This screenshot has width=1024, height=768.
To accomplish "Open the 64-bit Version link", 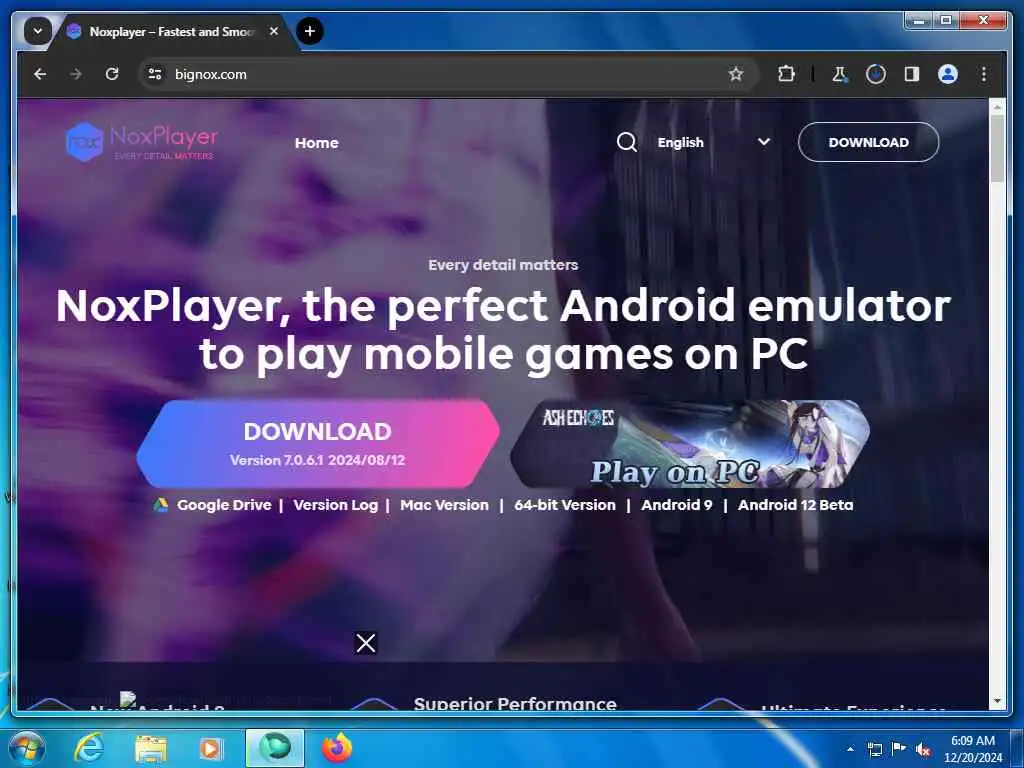I will click(x=565, y=505).
